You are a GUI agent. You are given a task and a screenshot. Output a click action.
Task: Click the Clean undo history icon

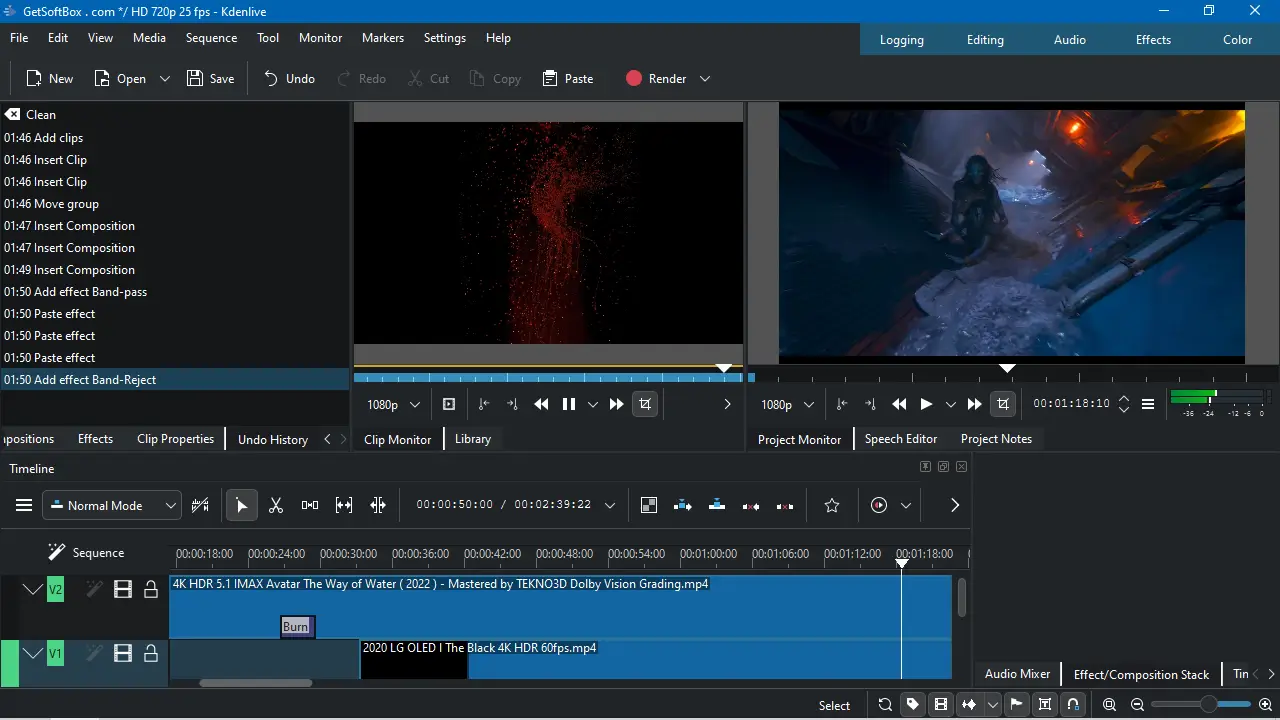pos(13,114)
